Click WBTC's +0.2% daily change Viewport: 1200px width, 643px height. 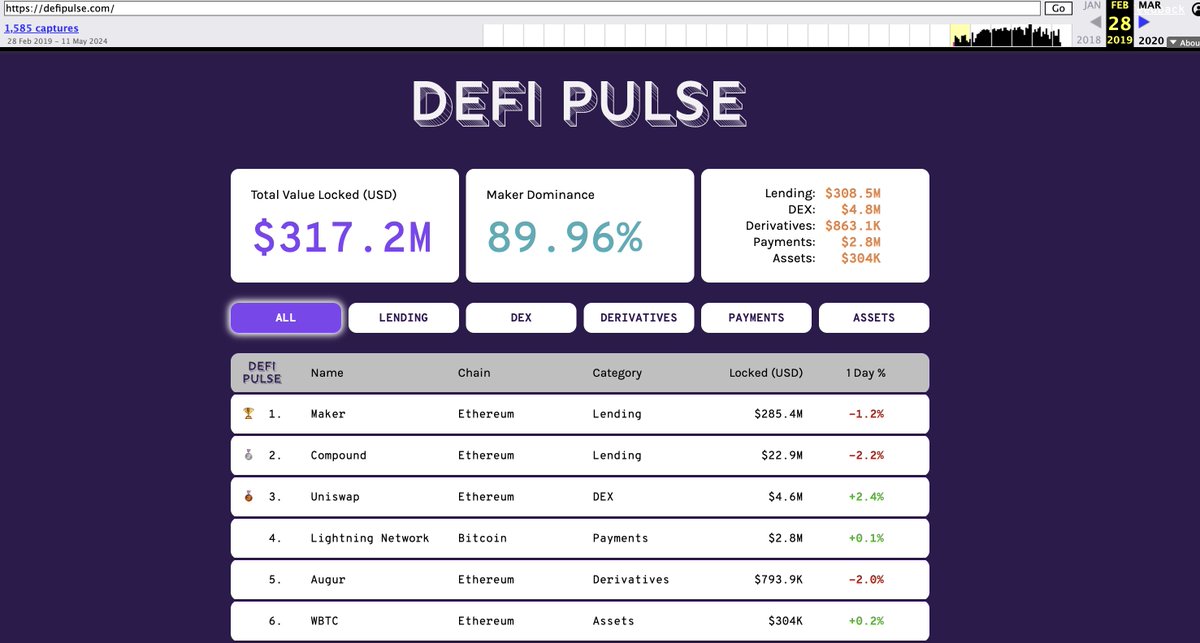coord(865,621)
